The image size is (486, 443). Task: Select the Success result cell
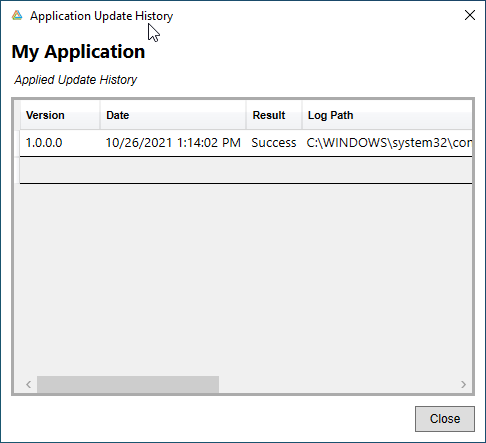pos(274,143)
